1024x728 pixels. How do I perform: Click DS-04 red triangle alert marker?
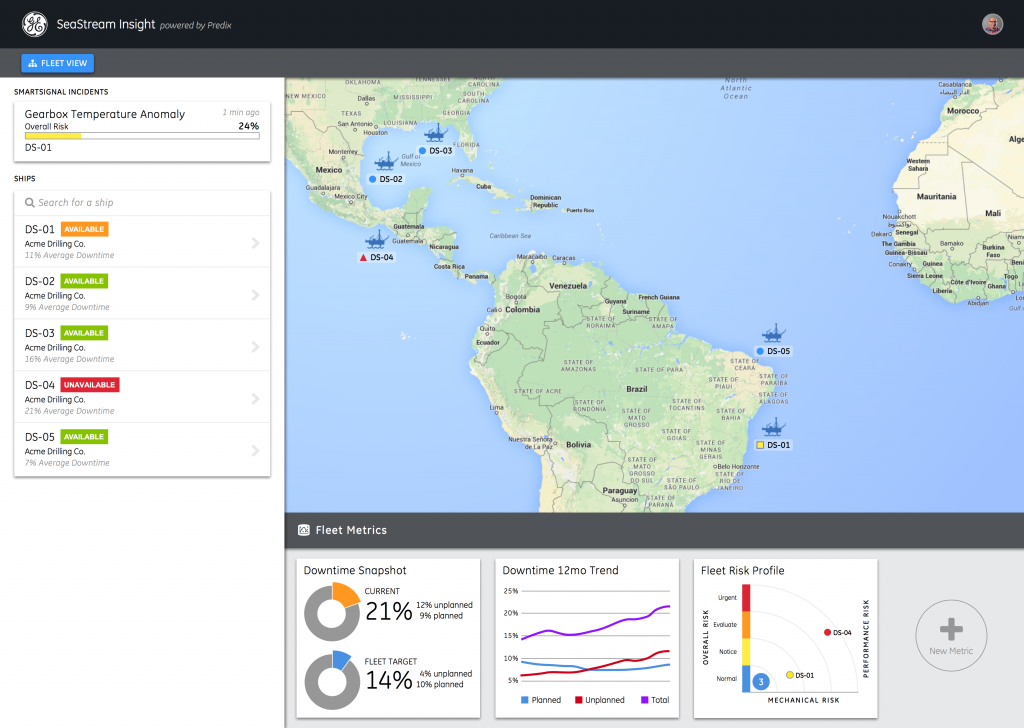coord(363,257)
